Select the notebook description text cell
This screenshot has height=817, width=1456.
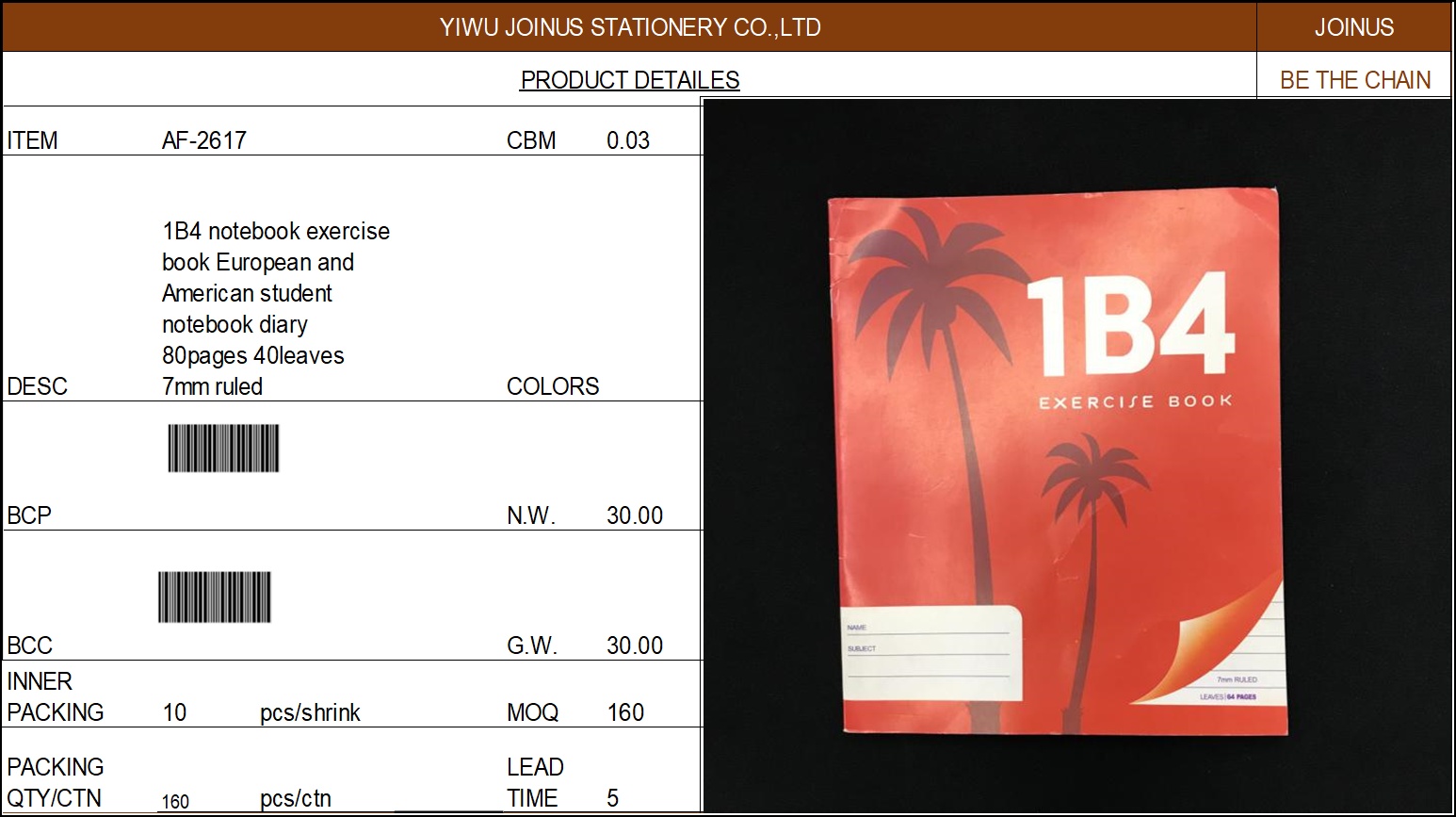[x=275, y=308]
